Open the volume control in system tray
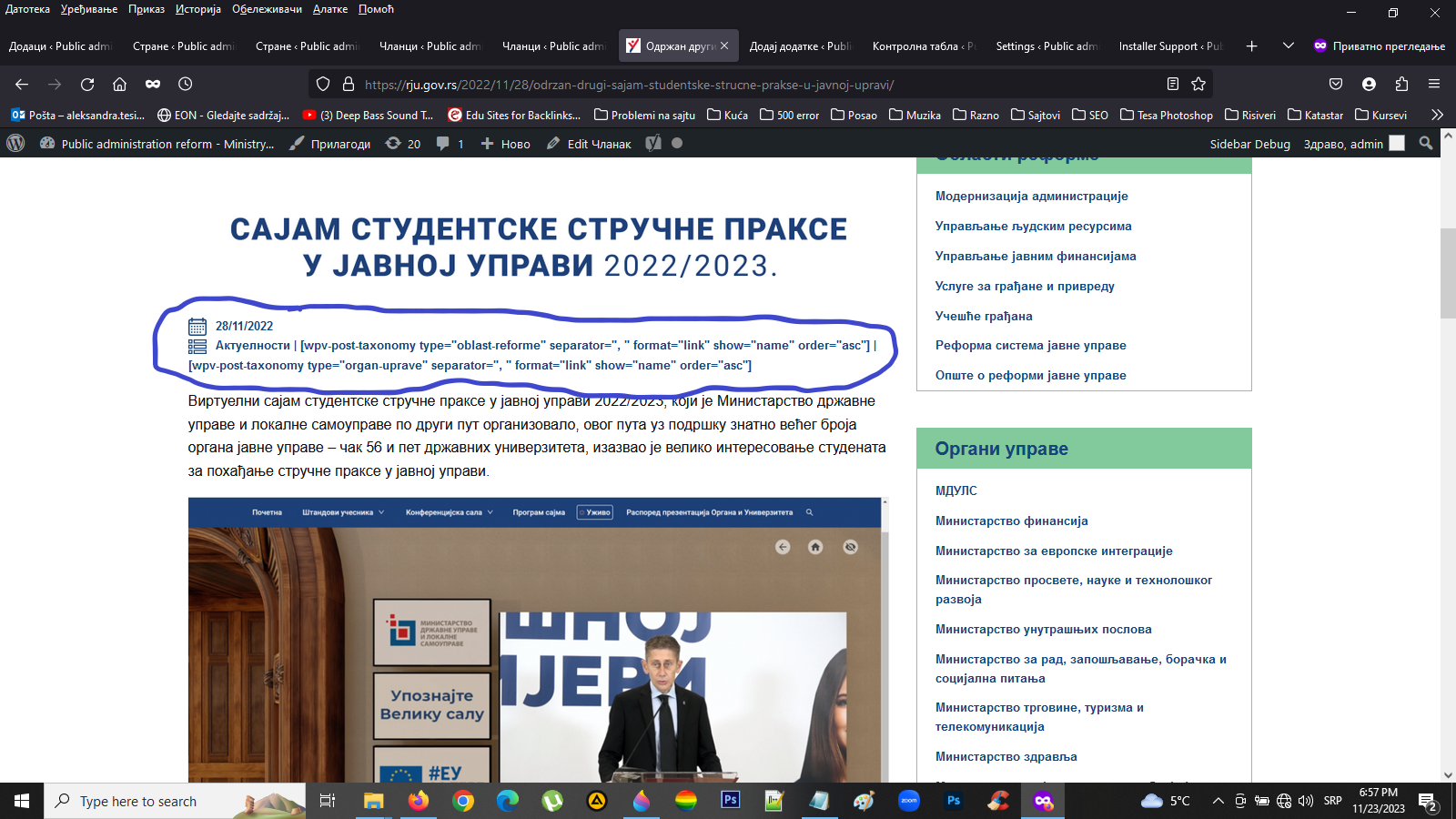Screen dimensions: 1456x819 (x=1306, y=801)
